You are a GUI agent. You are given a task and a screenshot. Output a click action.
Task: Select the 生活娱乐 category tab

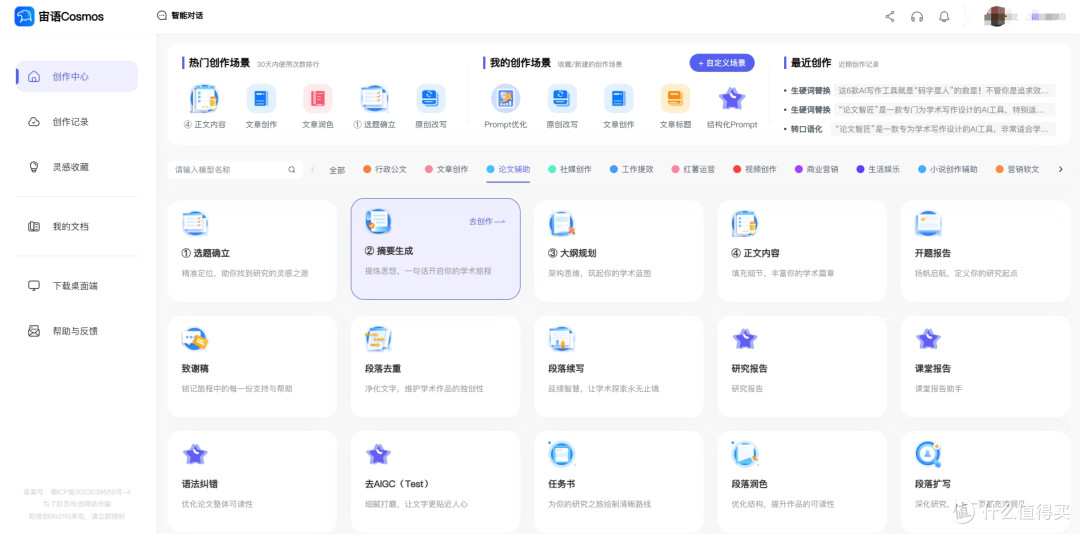[878, 169]
